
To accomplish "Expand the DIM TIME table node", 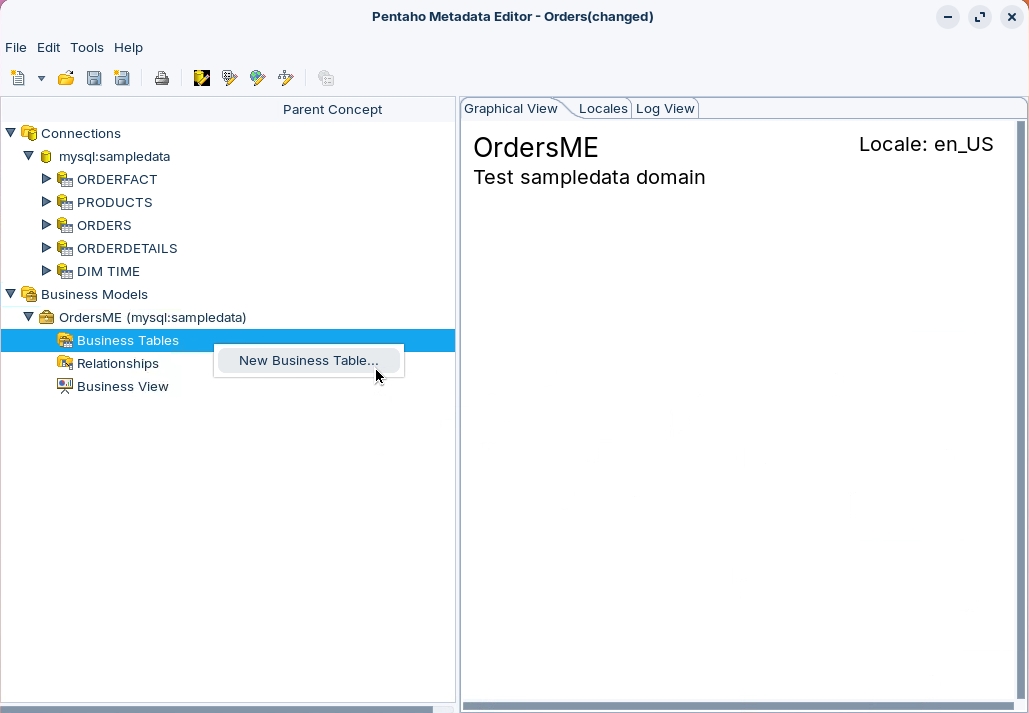I will coord(46,271).
